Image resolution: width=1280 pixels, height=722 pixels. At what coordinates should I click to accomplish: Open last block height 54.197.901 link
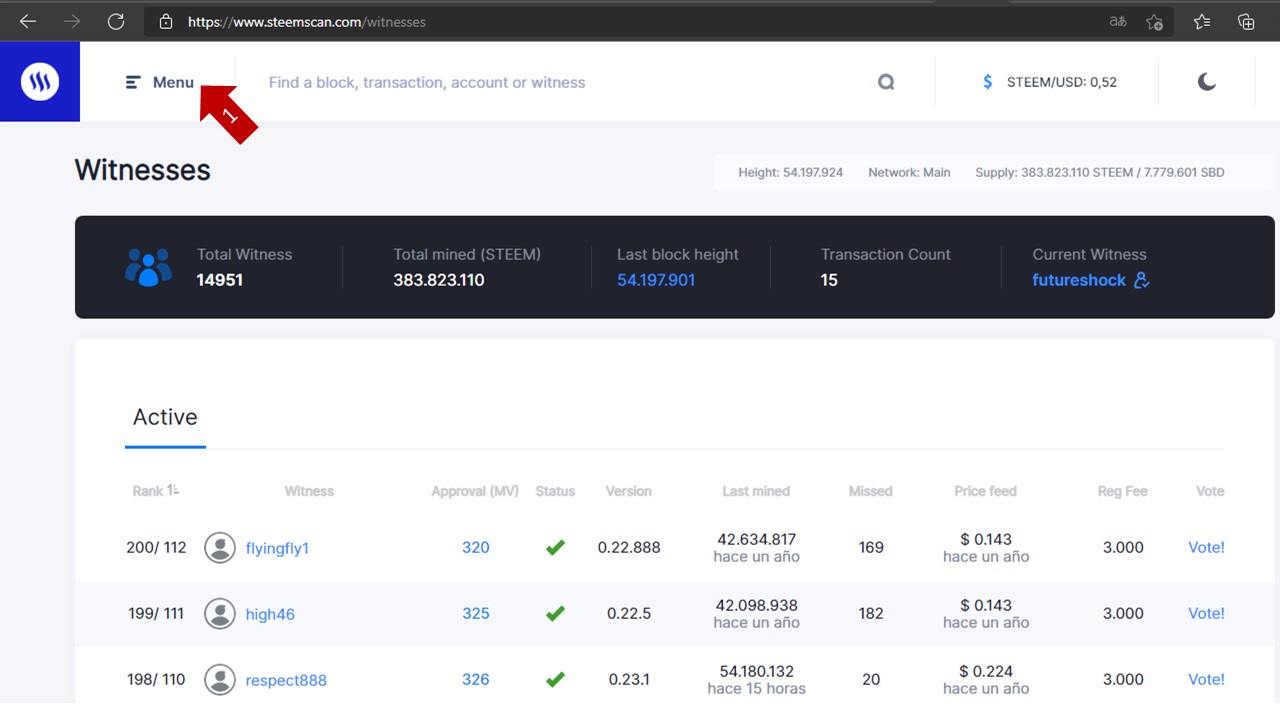pos(656,280)
